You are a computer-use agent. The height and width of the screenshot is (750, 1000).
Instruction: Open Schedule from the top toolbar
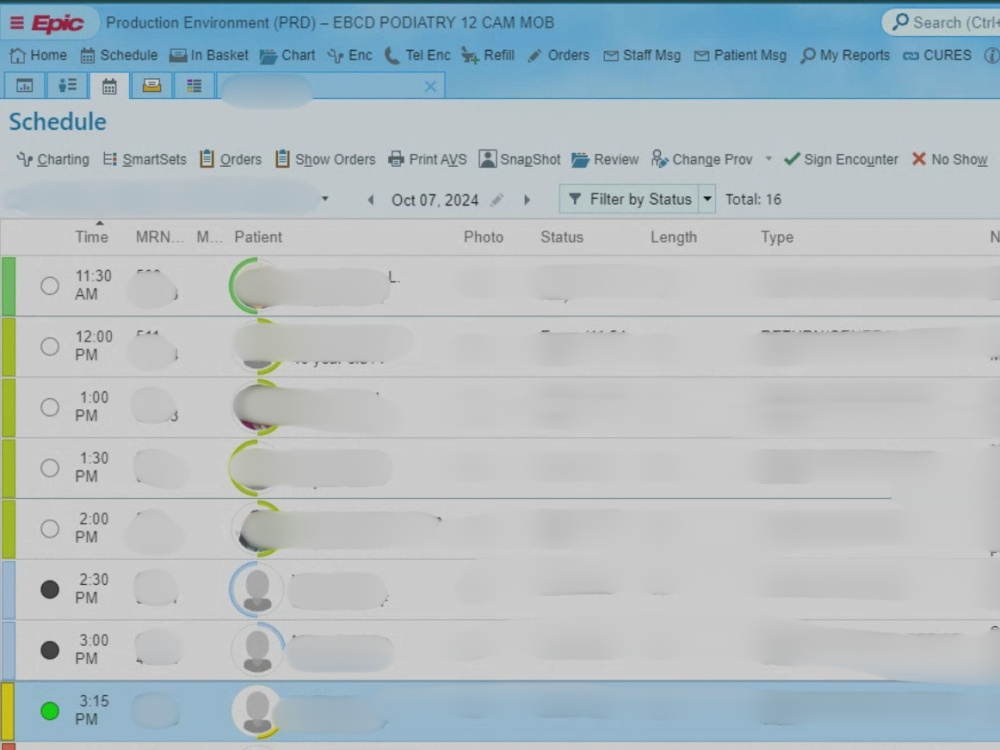tap(119, 55)
